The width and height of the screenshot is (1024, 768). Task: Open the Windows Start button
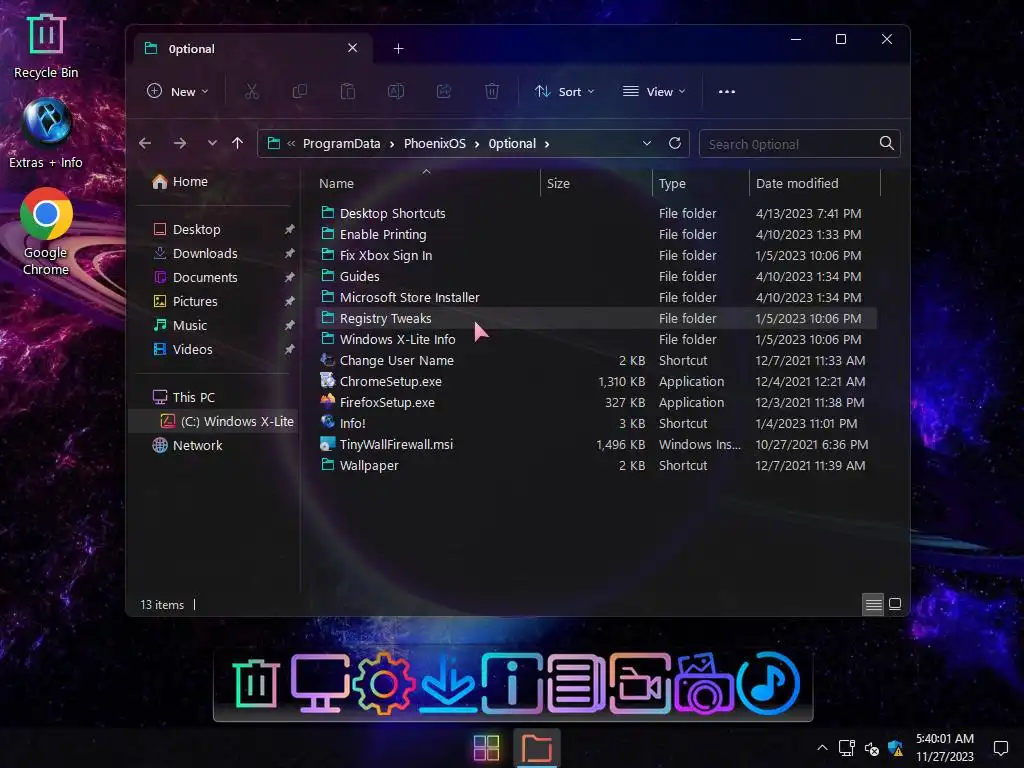coord(487,748)
